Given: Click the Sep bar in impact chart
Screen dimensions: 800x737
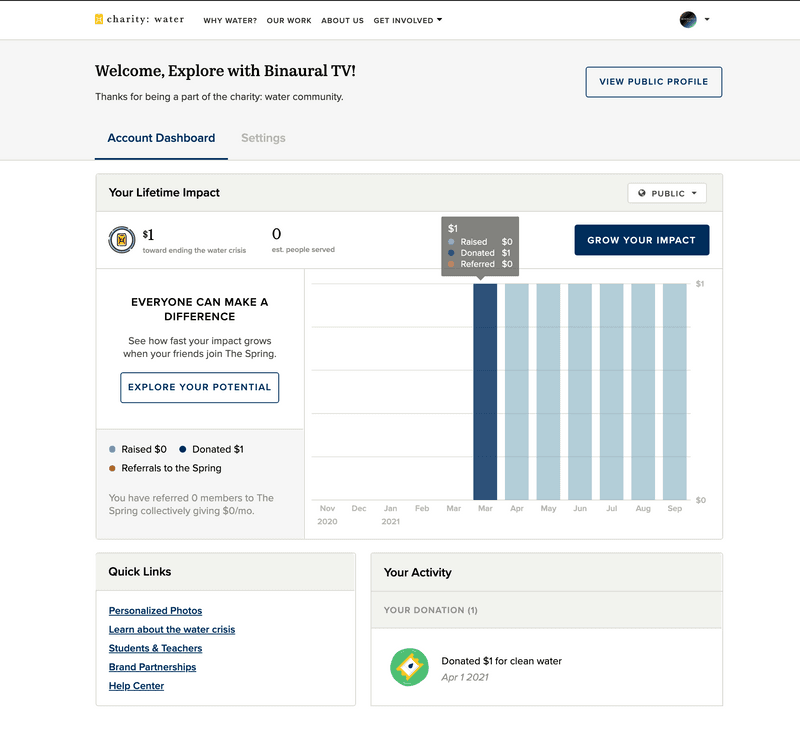Looking at the screenshot, I should click(x=674, y=392).
